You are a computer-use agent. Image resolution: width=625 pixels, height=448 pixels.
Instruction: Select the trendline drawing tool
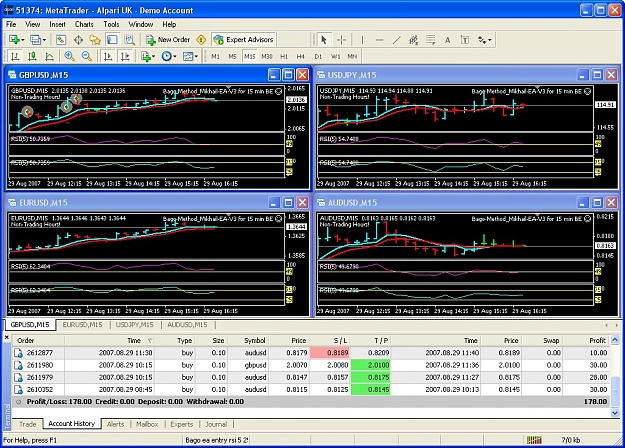point(396,39)
